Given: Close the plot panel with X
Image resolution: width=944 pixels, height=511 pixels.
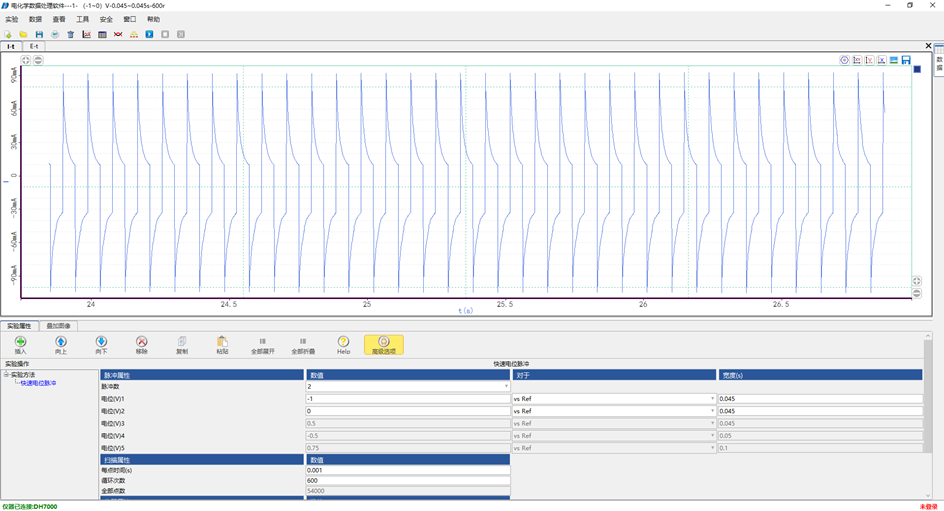Looking at the screenshot, I should click(928, 46).
